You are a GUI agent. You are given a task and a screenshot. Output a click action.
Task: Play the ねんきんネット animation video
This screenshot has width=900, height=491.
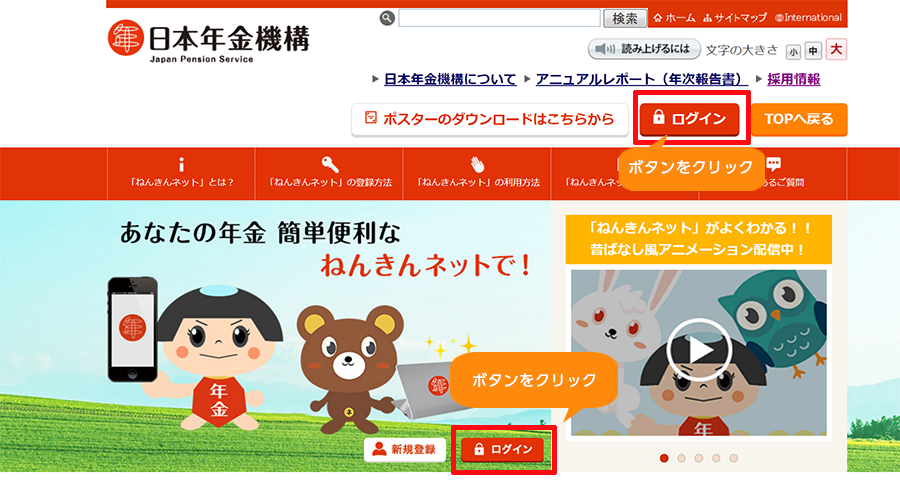click(x=698, y=350)
